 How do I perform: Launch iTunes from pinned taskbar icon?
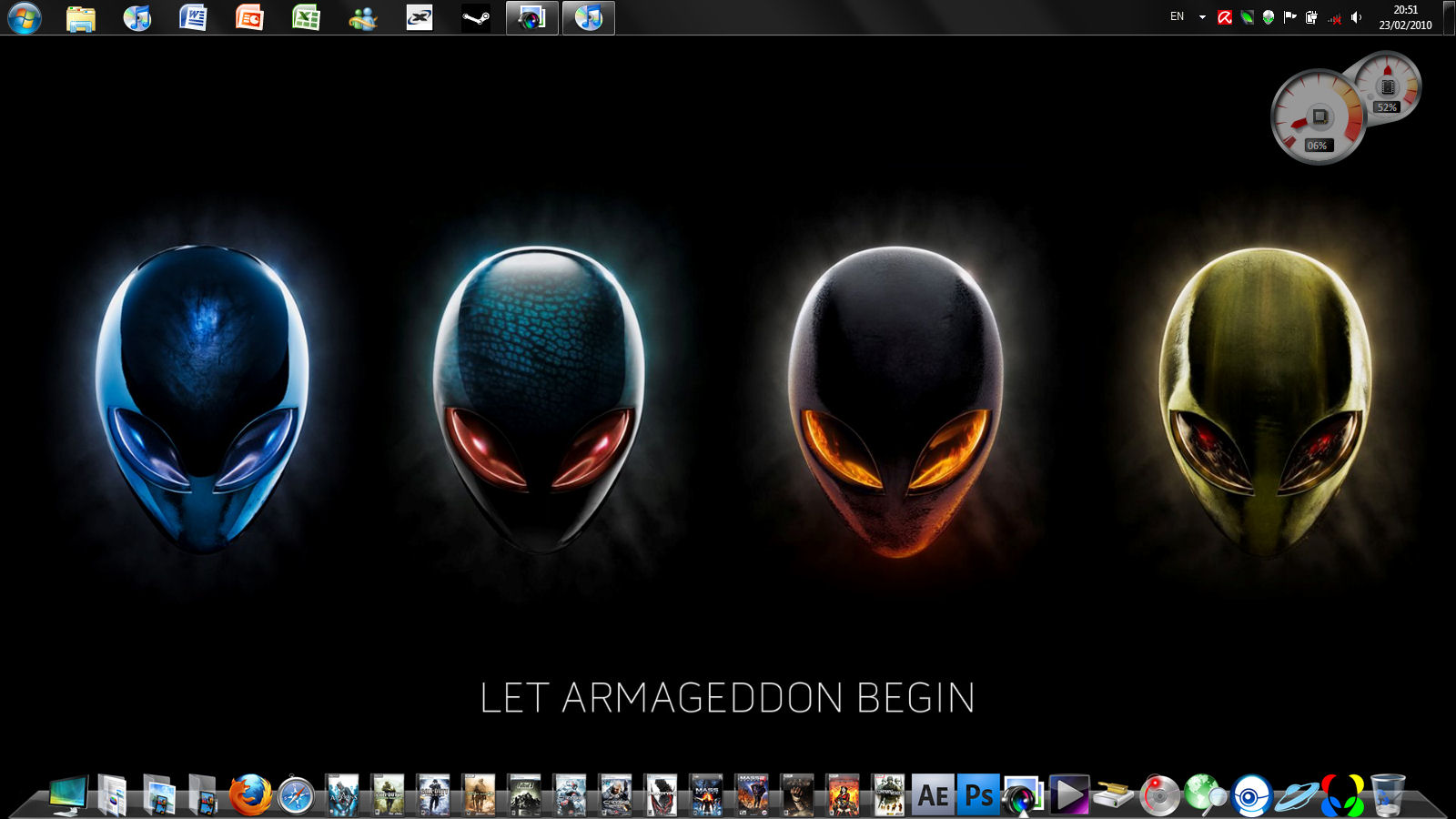[137, 17]
